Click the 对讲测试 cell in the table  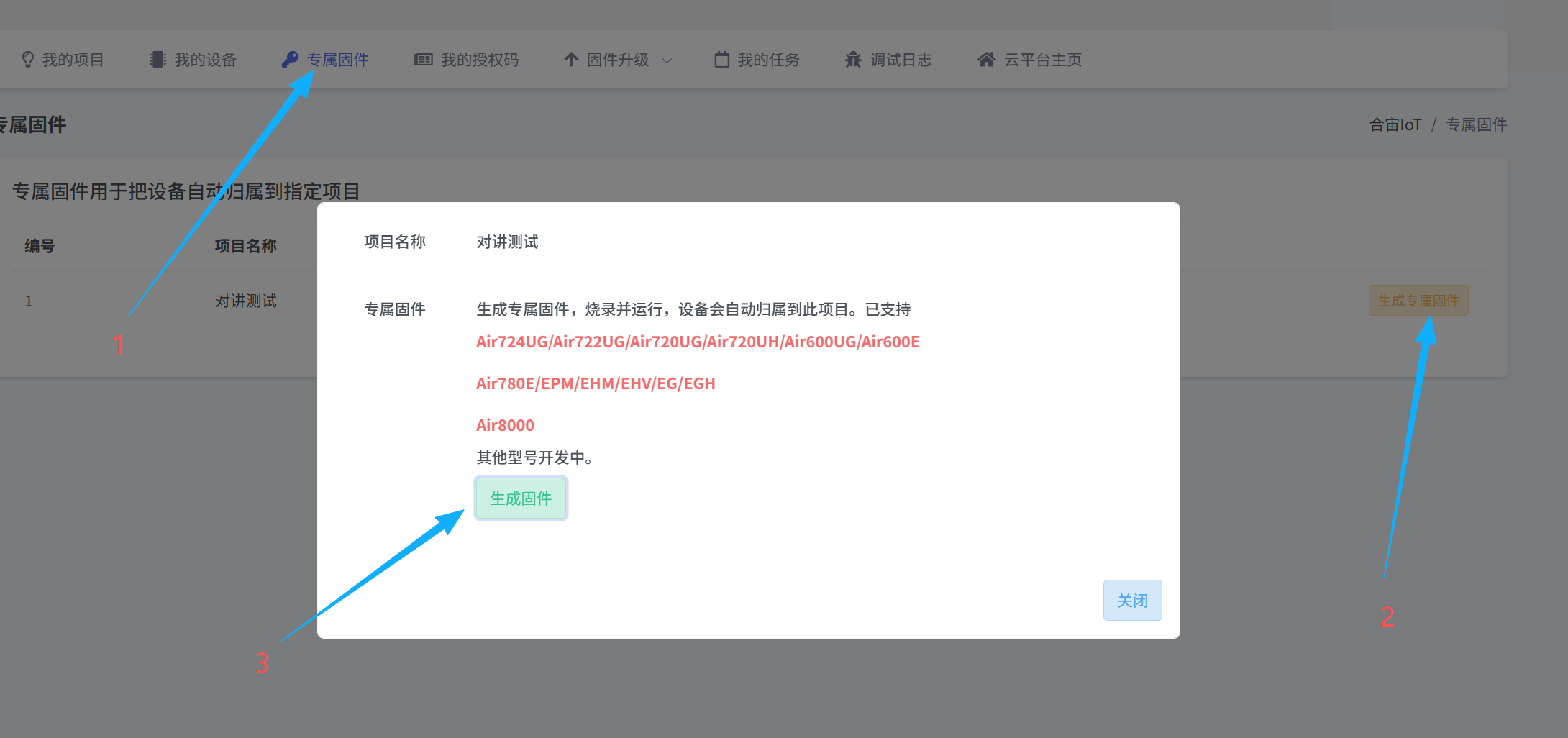tap(246, 301)
